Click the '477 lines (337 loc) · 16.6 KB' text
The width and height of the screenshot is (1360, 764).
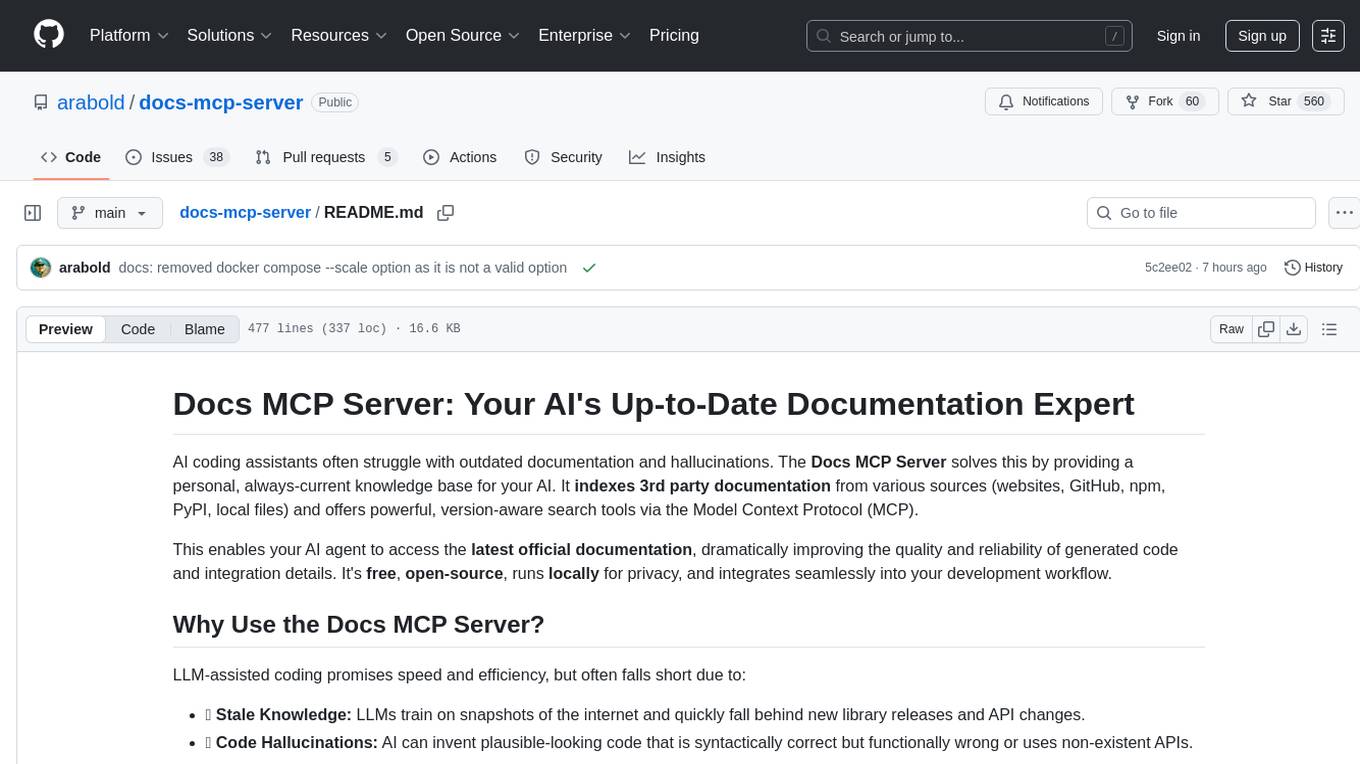tap(354, 329)
